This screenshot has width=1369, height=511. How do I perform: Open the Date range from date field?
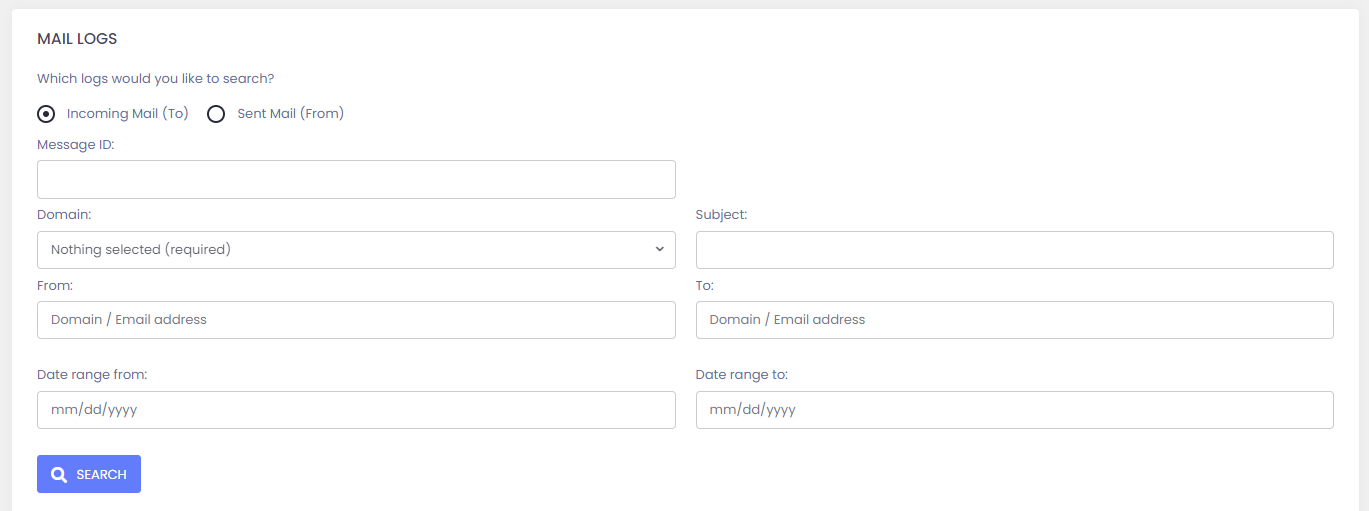click(356, 410)
